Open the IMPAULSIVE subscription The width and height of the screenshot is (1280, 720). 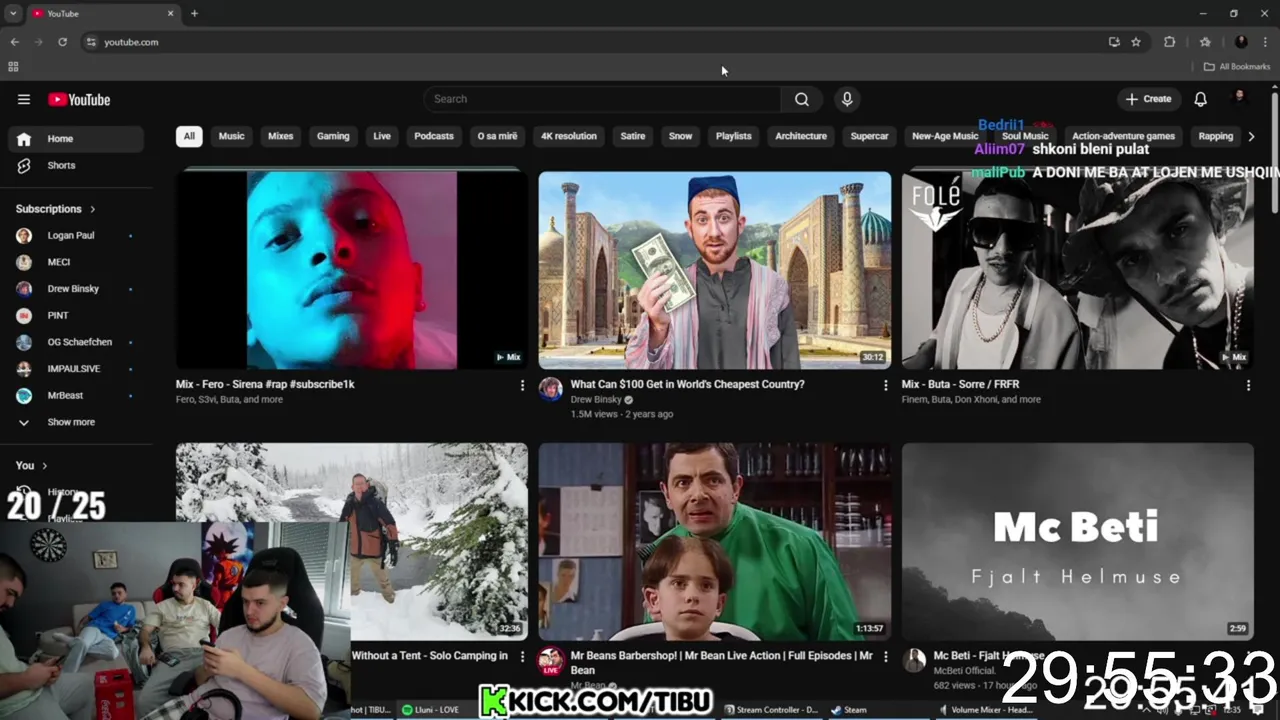point(76,369)
